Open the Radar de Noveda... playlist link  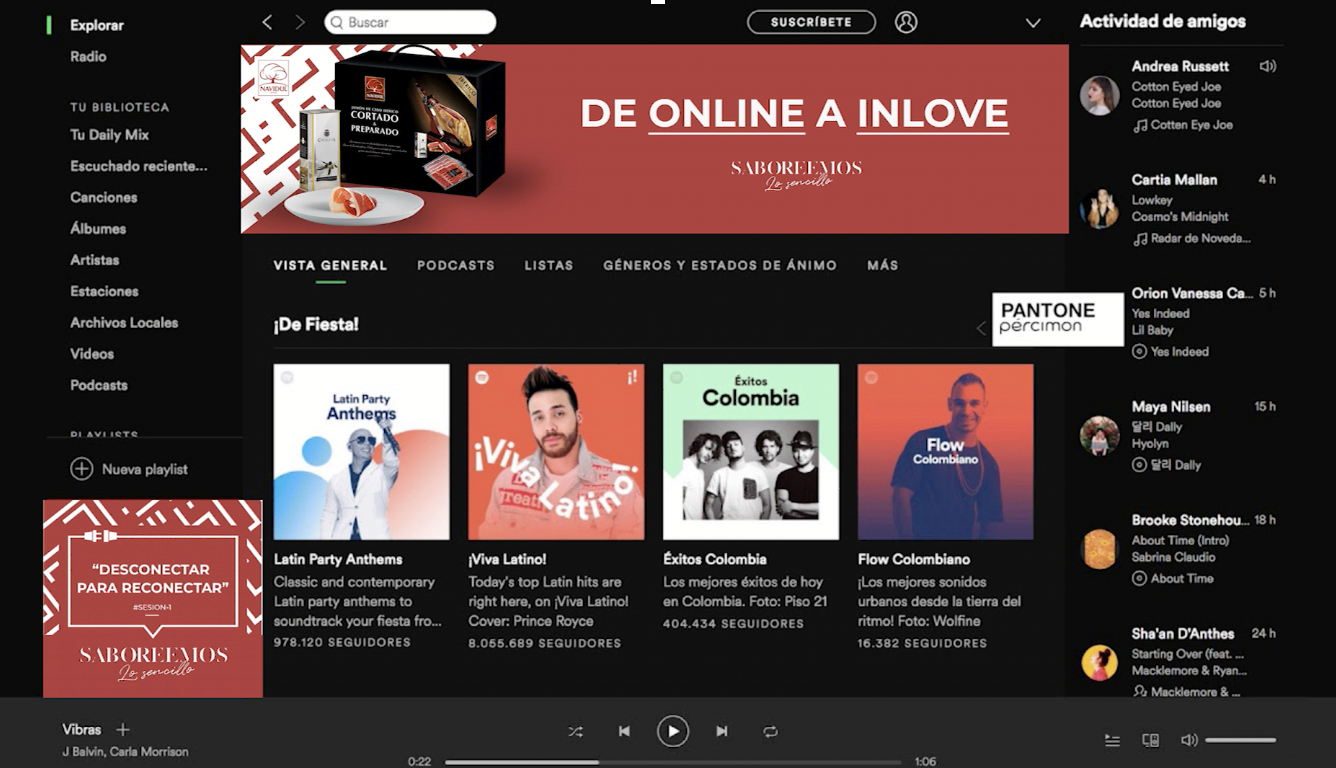click(x=1200, y=238)
